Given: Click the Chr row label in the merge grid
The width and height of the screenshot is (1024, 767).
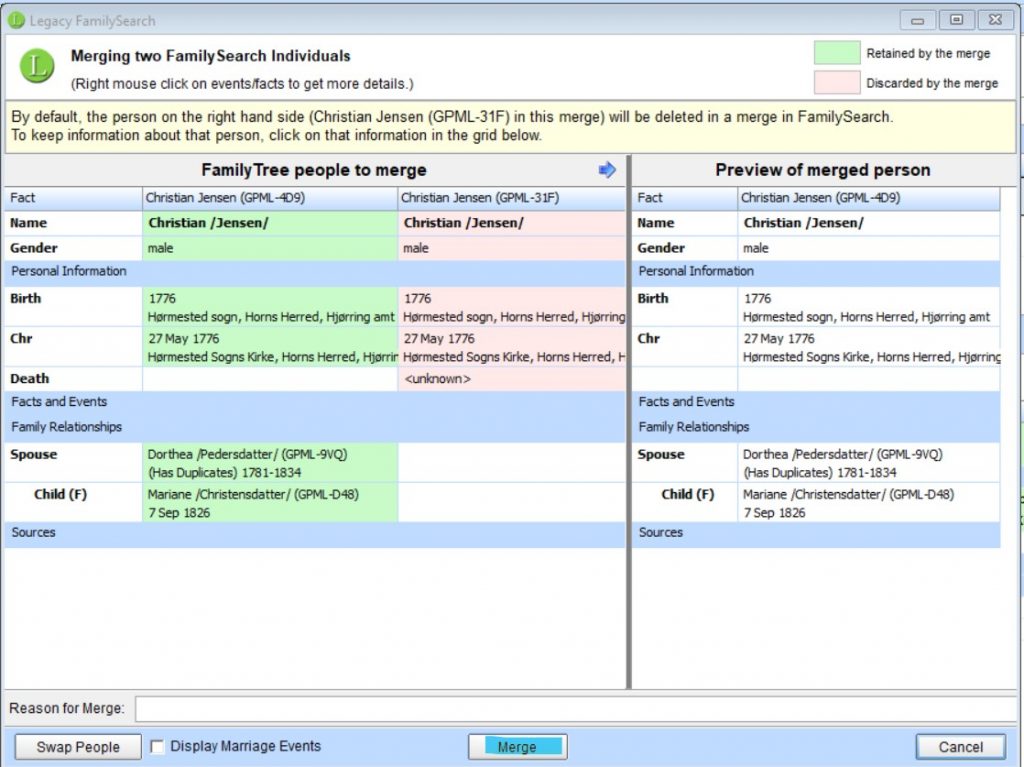Looking at the screenshot, I should [x=22, y=338].
